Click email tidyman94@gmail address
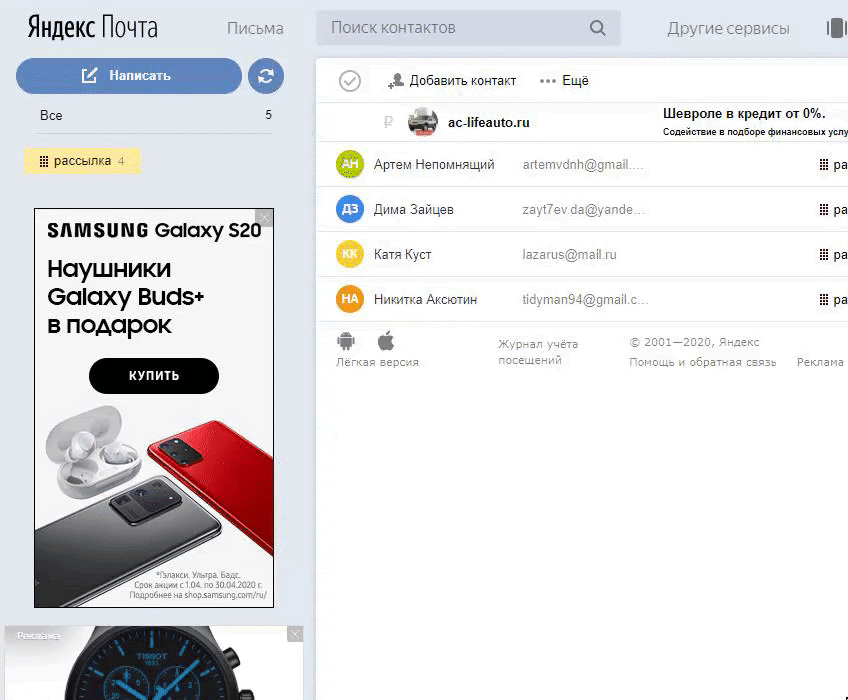Screen dimensions: 848x700 click(x=585, y=299)
